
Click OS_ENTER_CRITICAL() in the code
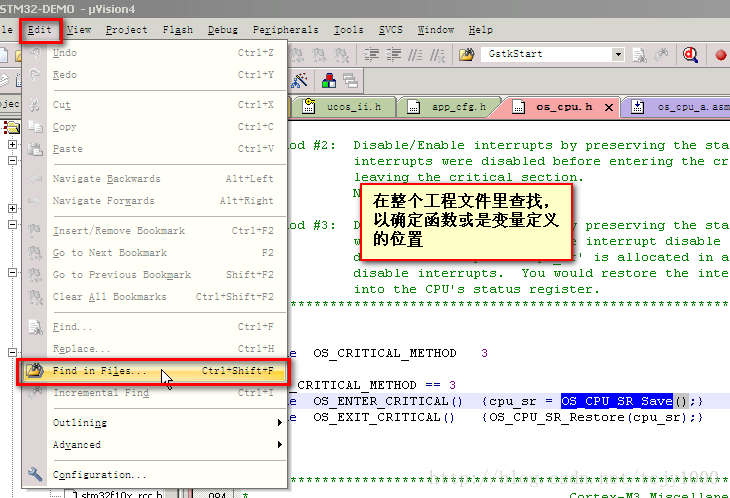point(388,401)
